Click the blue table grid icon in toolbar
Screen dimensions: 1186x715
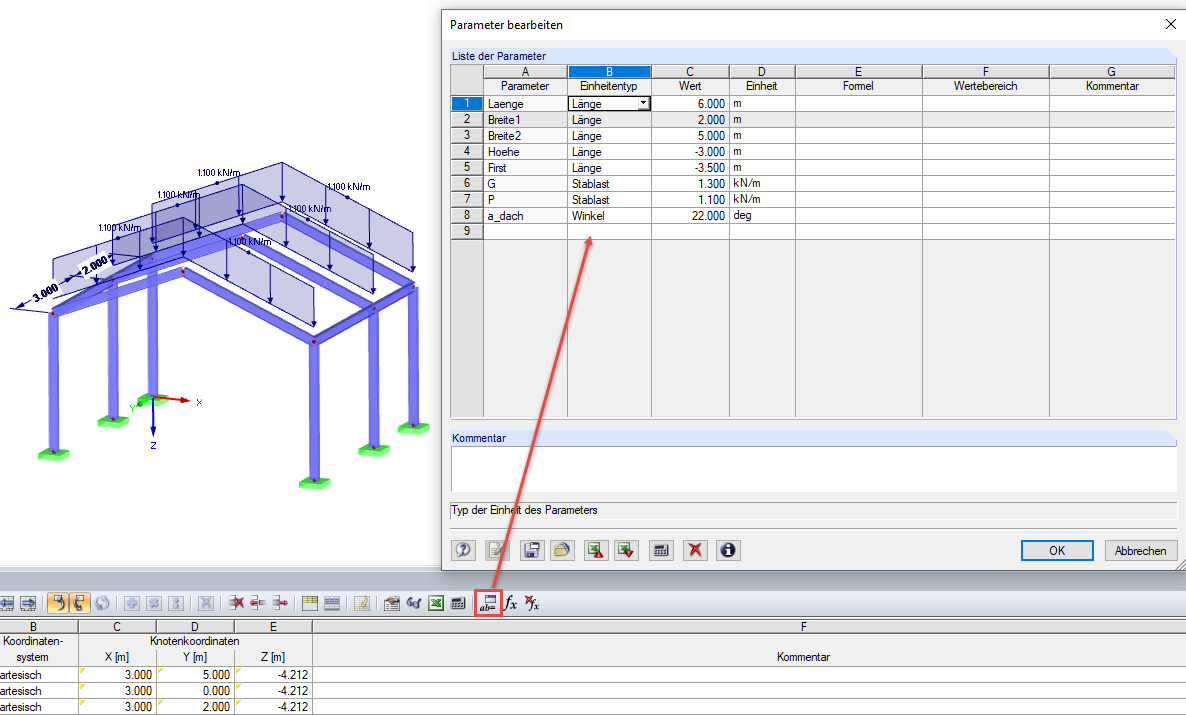331,603
